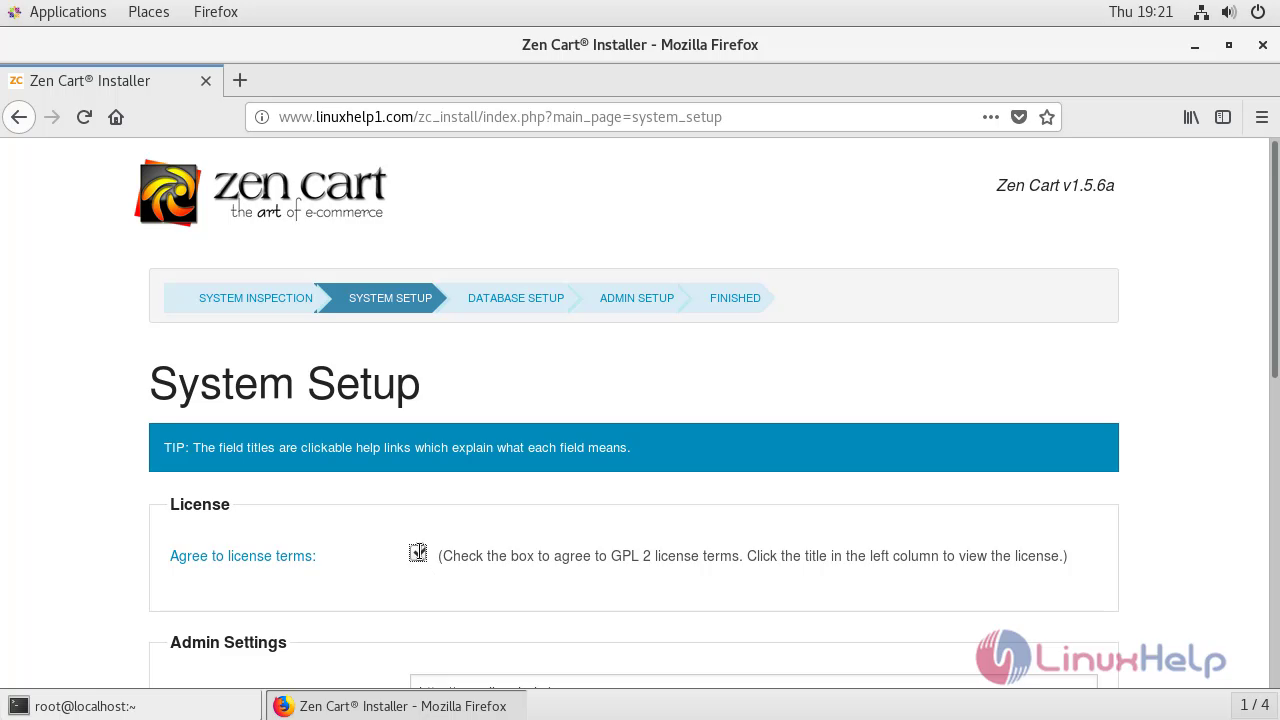Screen dimensions: 1280x720
Task: Select the Finished step
Action: pyautogui.click(x=735, y=298)
